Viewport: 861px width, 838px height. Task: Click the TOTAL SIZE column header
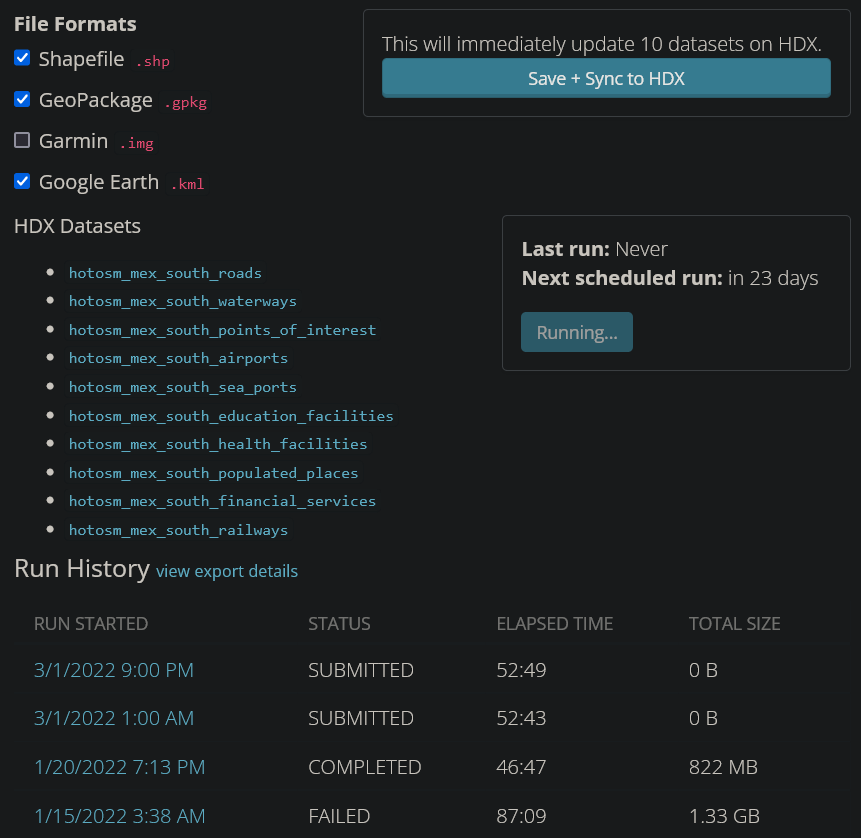(735, 624)
